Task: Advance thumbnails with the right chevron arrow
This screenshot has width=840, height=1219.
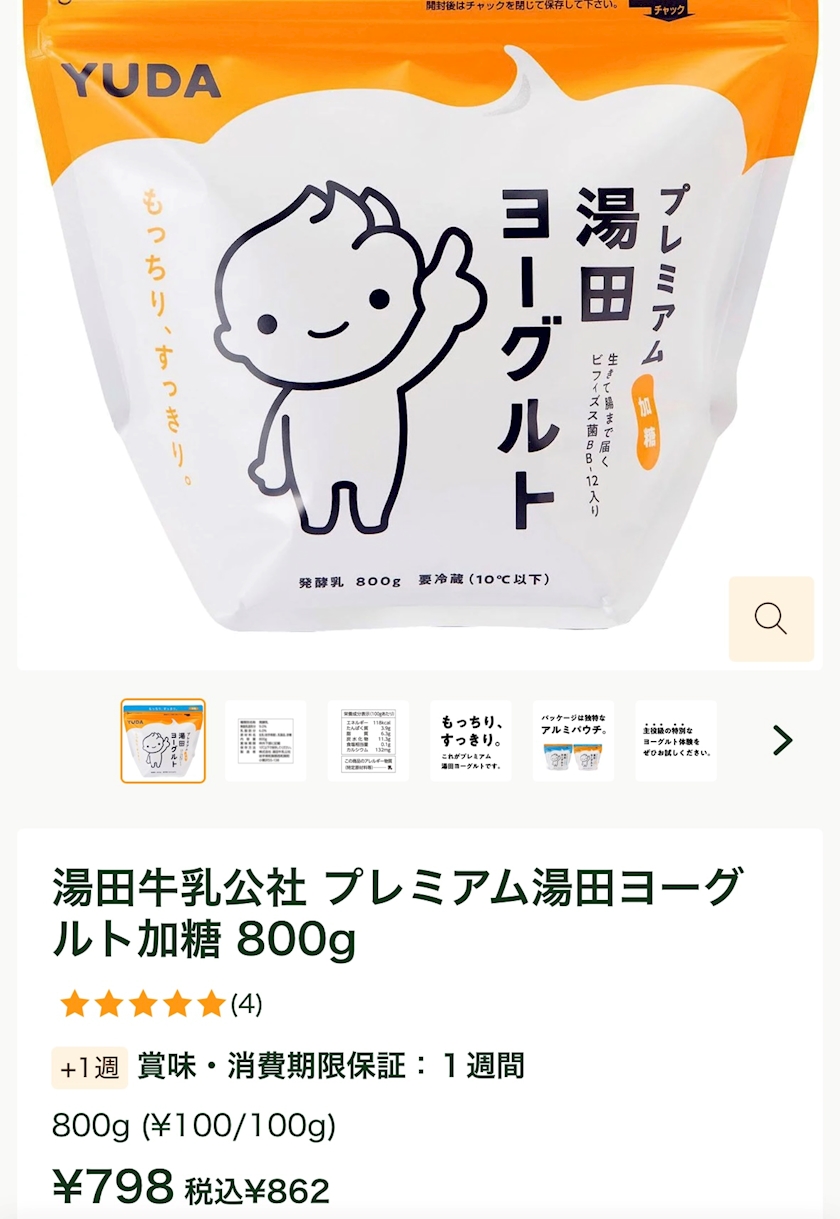Action: click(783, 740)
